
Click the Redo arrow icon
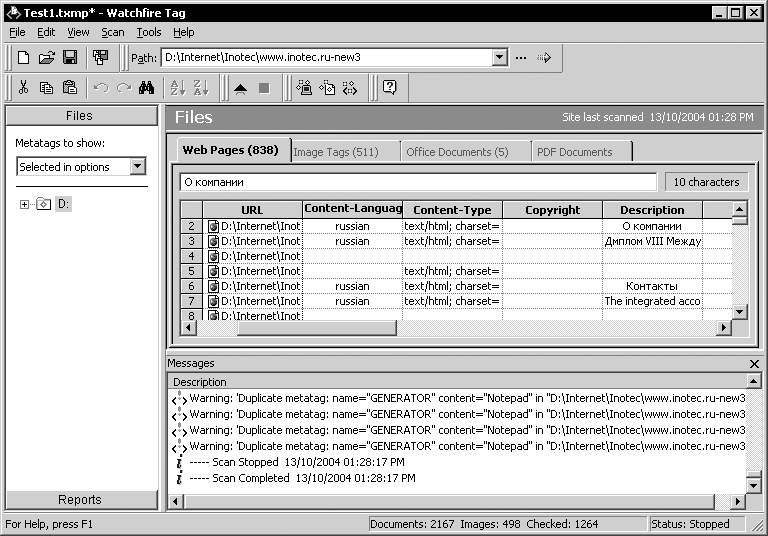(x=124, y=88)
